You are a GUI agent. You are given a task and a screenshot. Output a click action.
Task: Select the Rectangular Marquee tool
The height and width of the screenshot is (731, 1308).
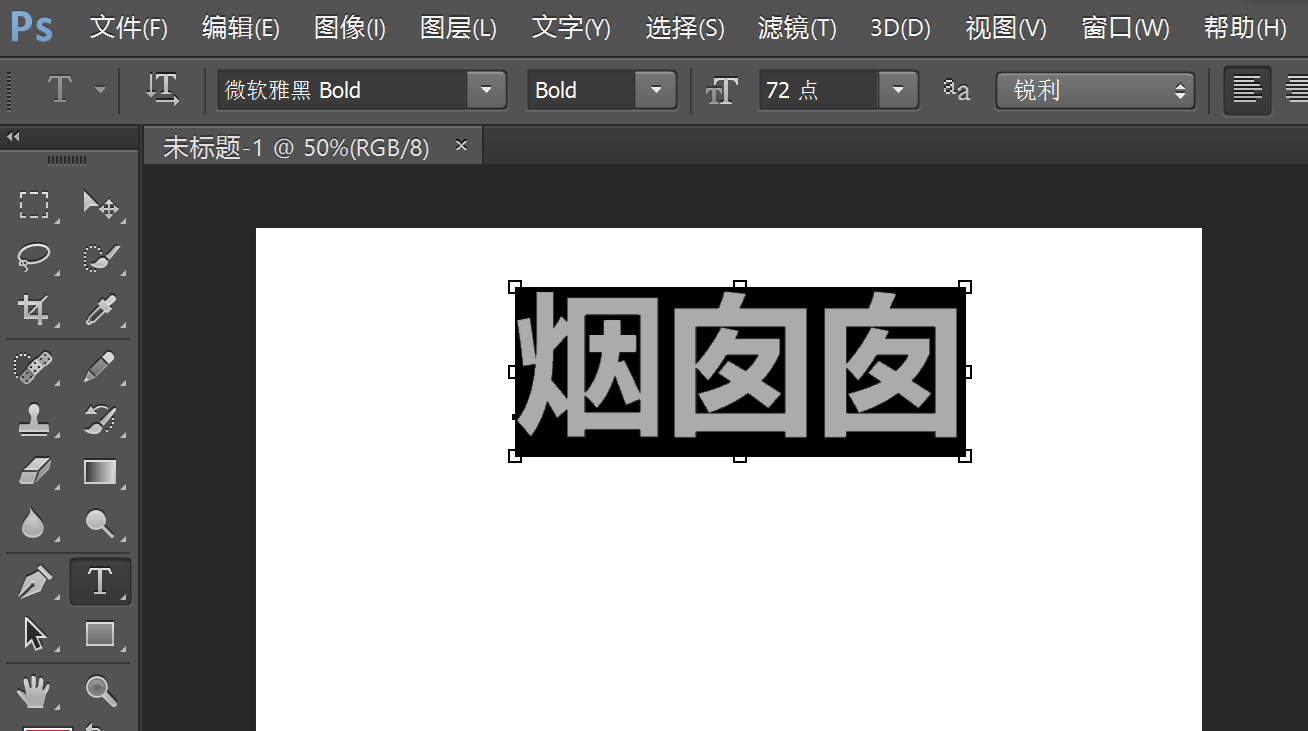click(34, 205)
